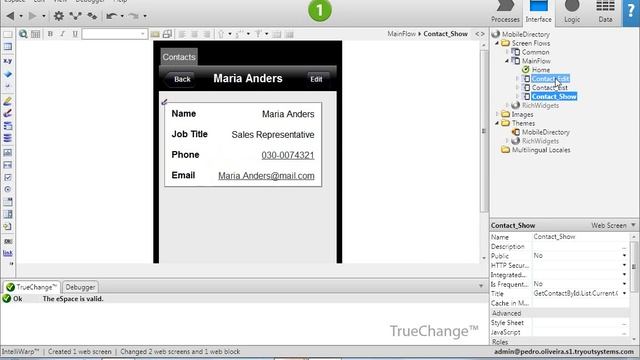Select the Check Box widget tool
This screenshot has height=360, width=640.
pos(8,177)
